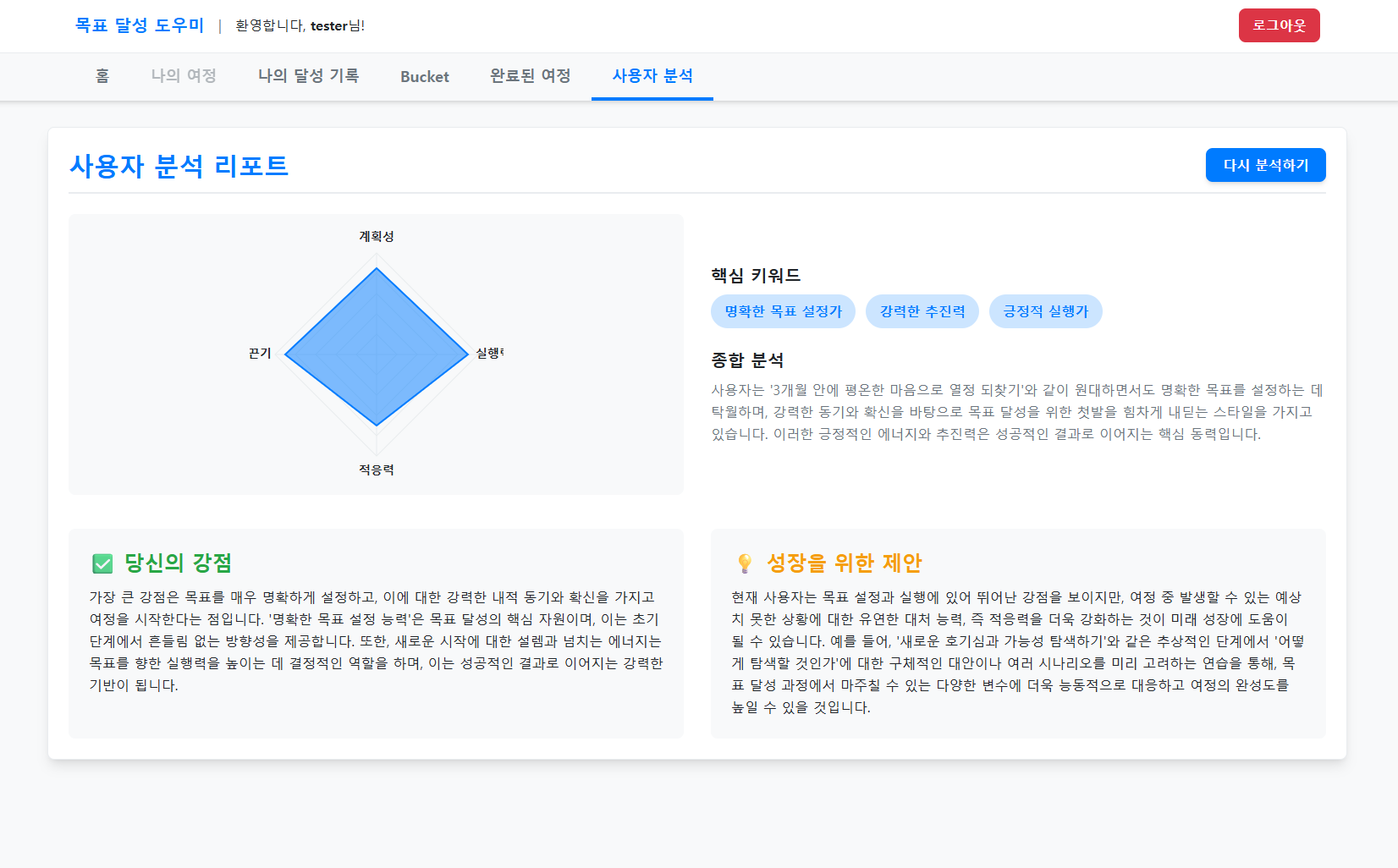Switch to the 홈 tab
Screen dimensions: 1398x868
[102, 76]
